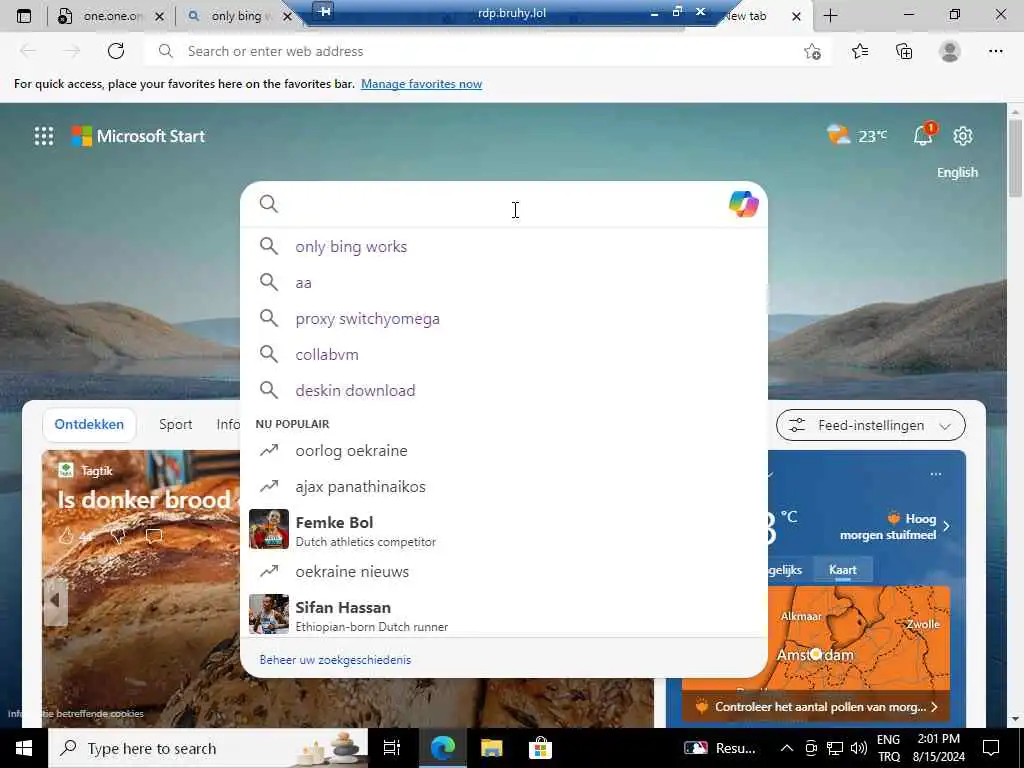
Task: Switch to the Ontdekken feed tab
Action: pos(89,424)
